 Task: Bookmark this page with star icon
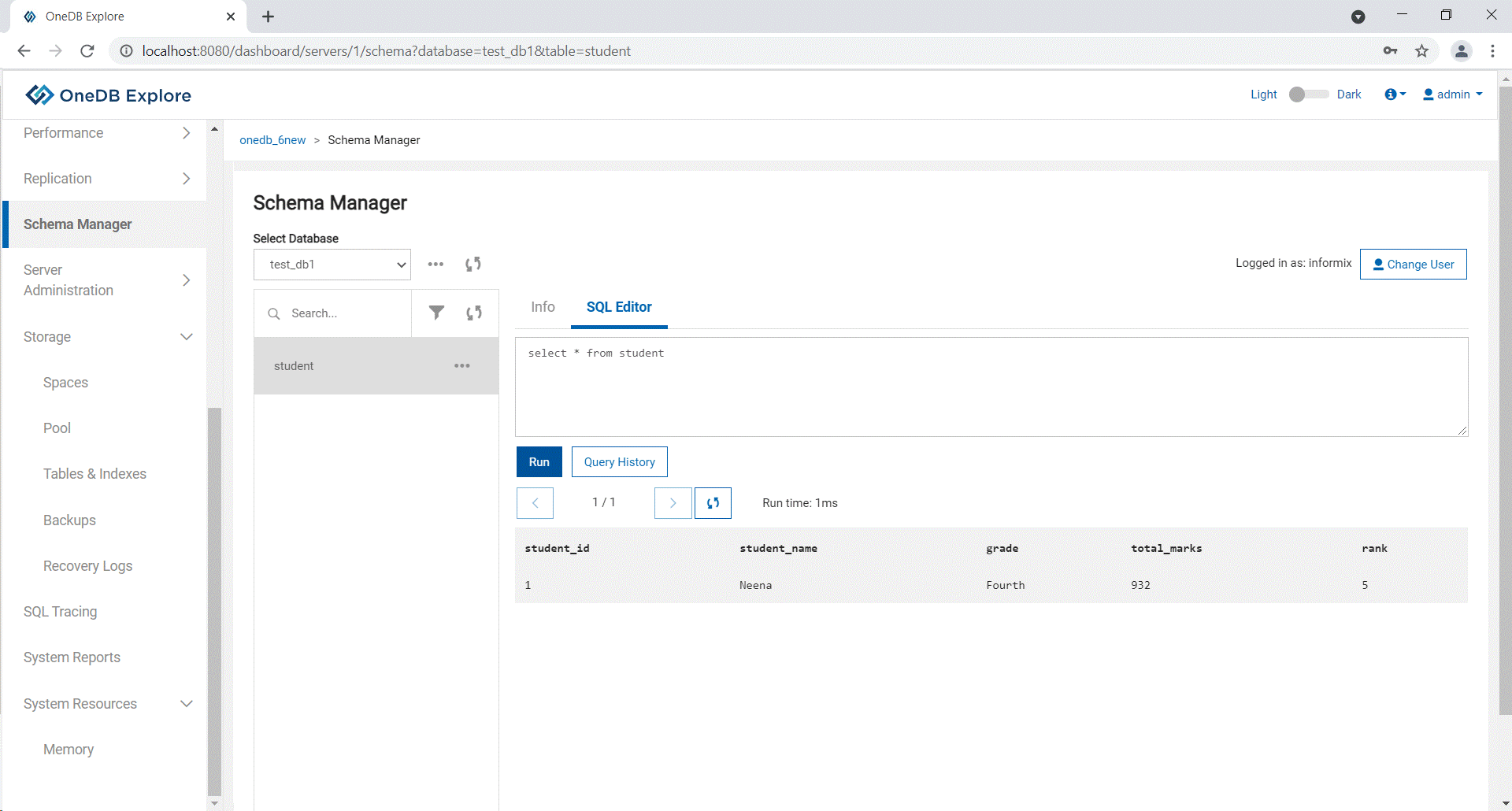1421,51
